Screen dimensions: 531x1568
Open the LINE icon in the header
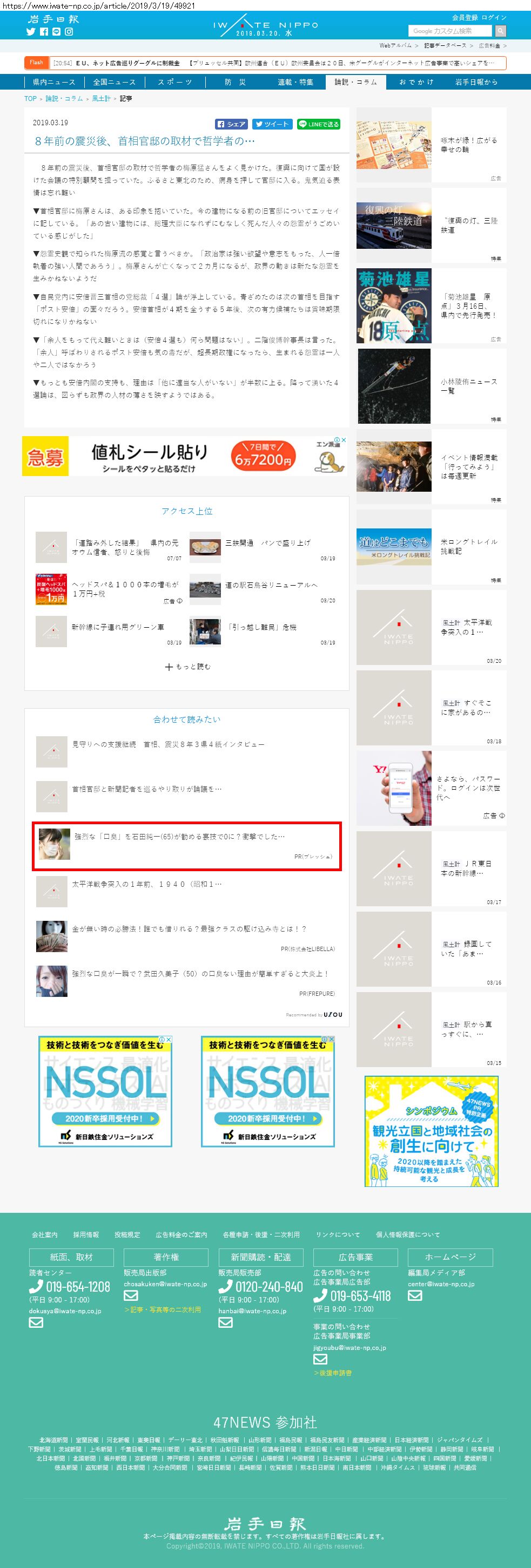57,32
